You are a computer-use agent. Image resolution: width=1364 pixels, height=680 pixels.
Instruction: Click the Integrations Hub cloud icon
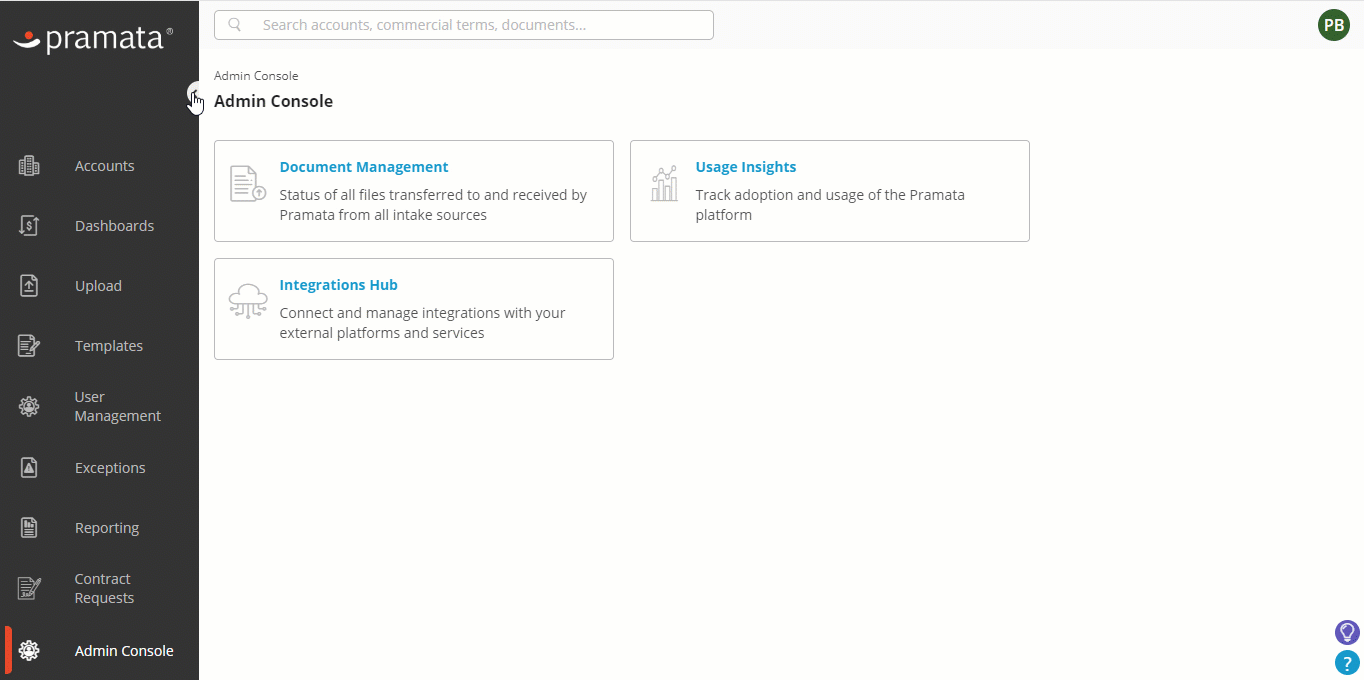(248, 301)
